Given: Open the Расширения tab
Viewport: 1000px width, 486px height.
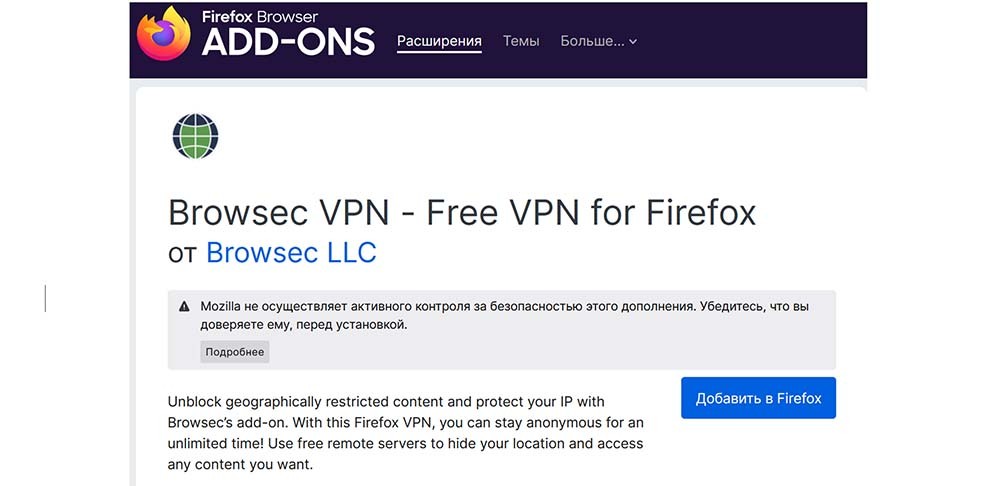Looking at the screenshot, I should coord(439,41).
